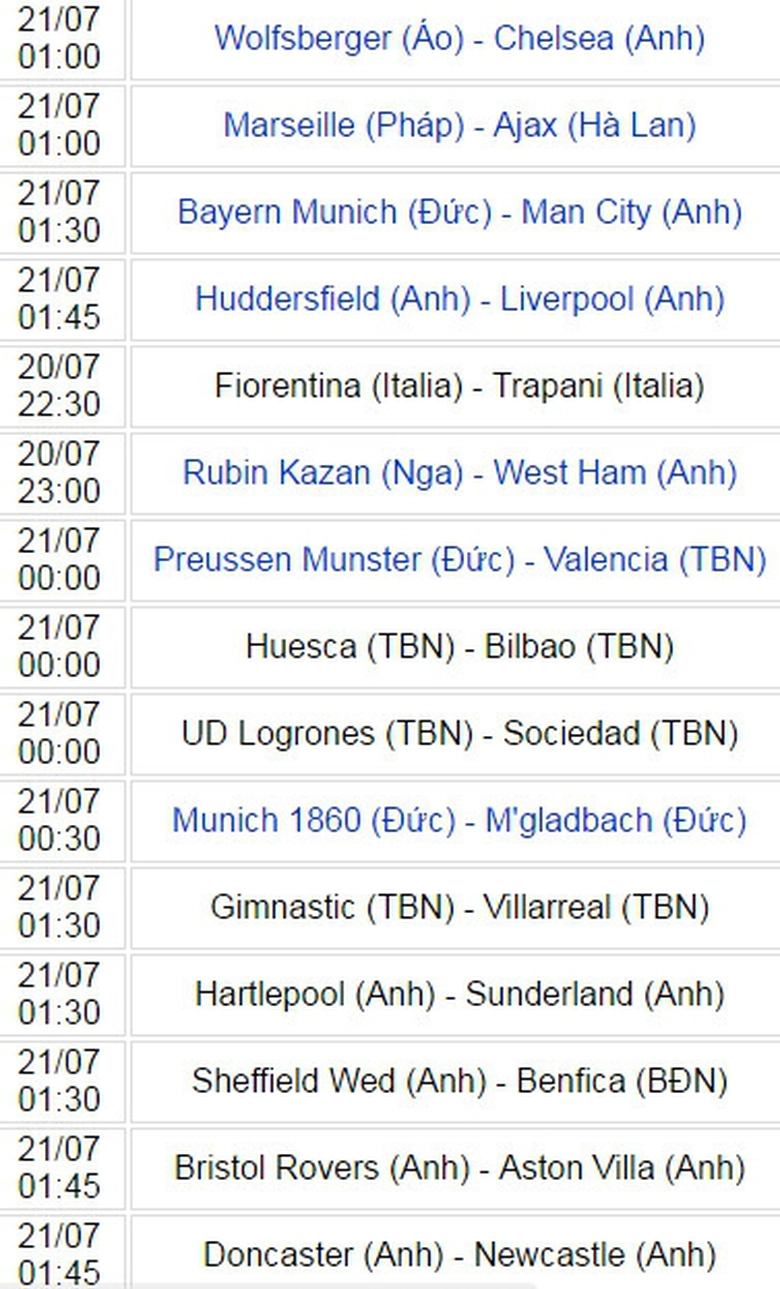Select the Huesca - Bilbao match text

459,647
